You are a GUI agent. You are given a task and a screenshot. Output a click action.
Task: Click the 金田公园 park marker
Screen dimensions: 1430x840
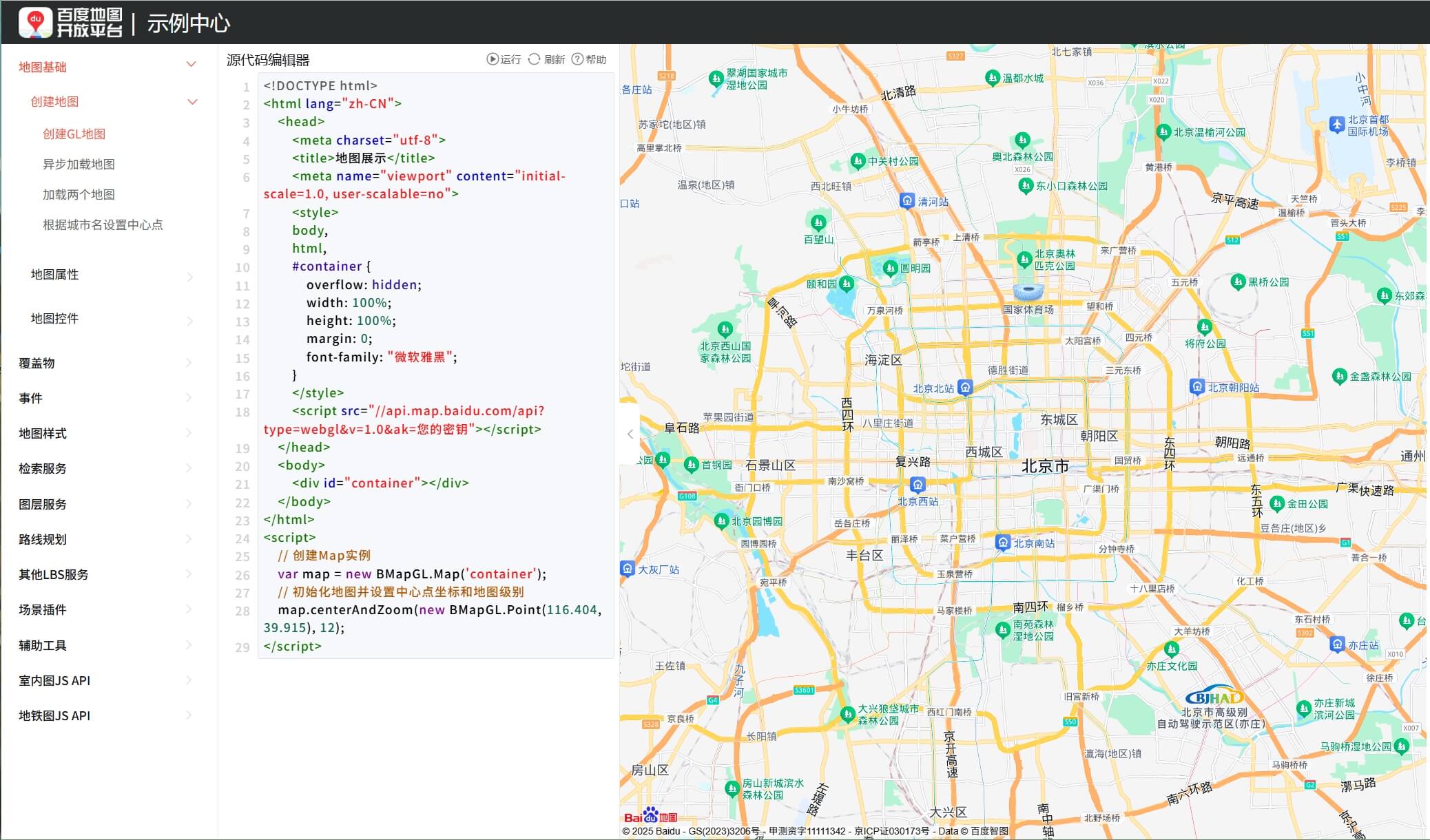1277,503
